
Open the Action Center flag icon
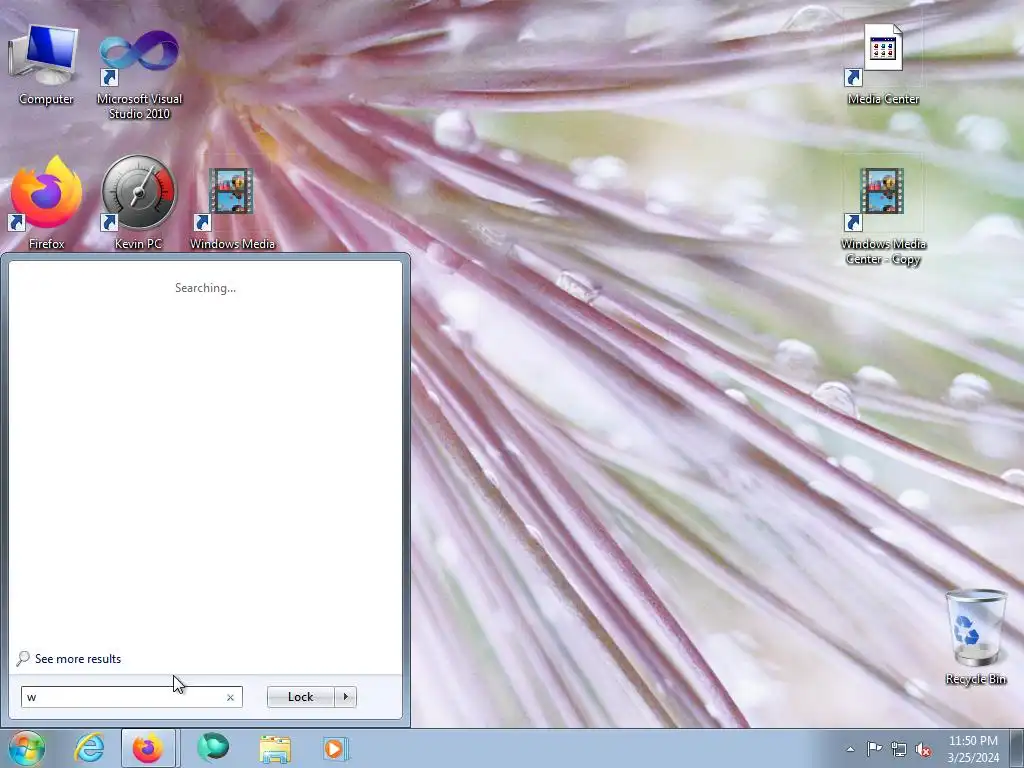tap(874, 749)
